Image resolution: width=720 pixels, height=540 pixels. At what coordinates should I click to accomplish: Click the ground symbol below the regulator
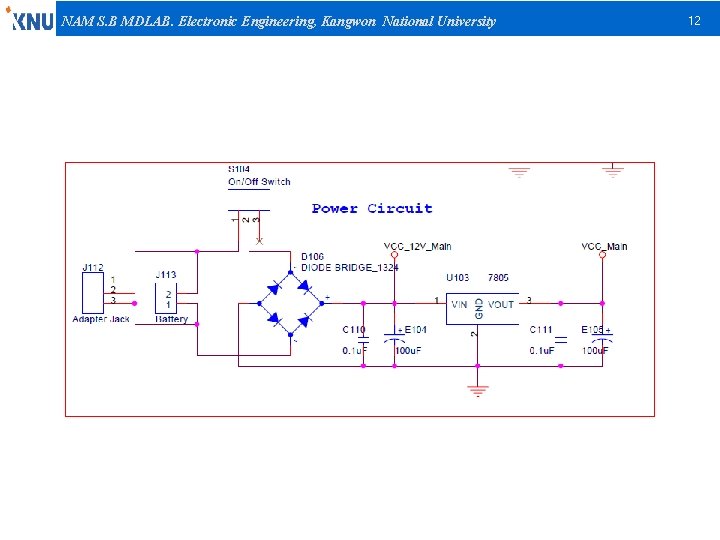pos(478,391)
